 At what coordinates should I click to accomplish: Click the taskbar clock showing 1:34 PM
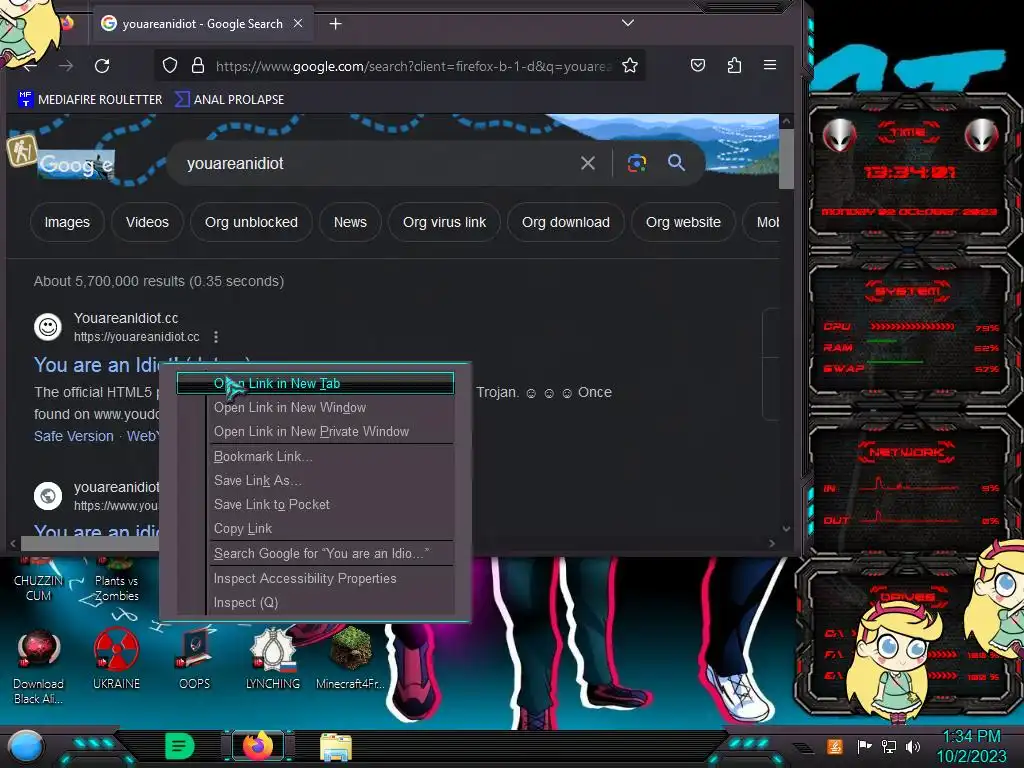972,746
